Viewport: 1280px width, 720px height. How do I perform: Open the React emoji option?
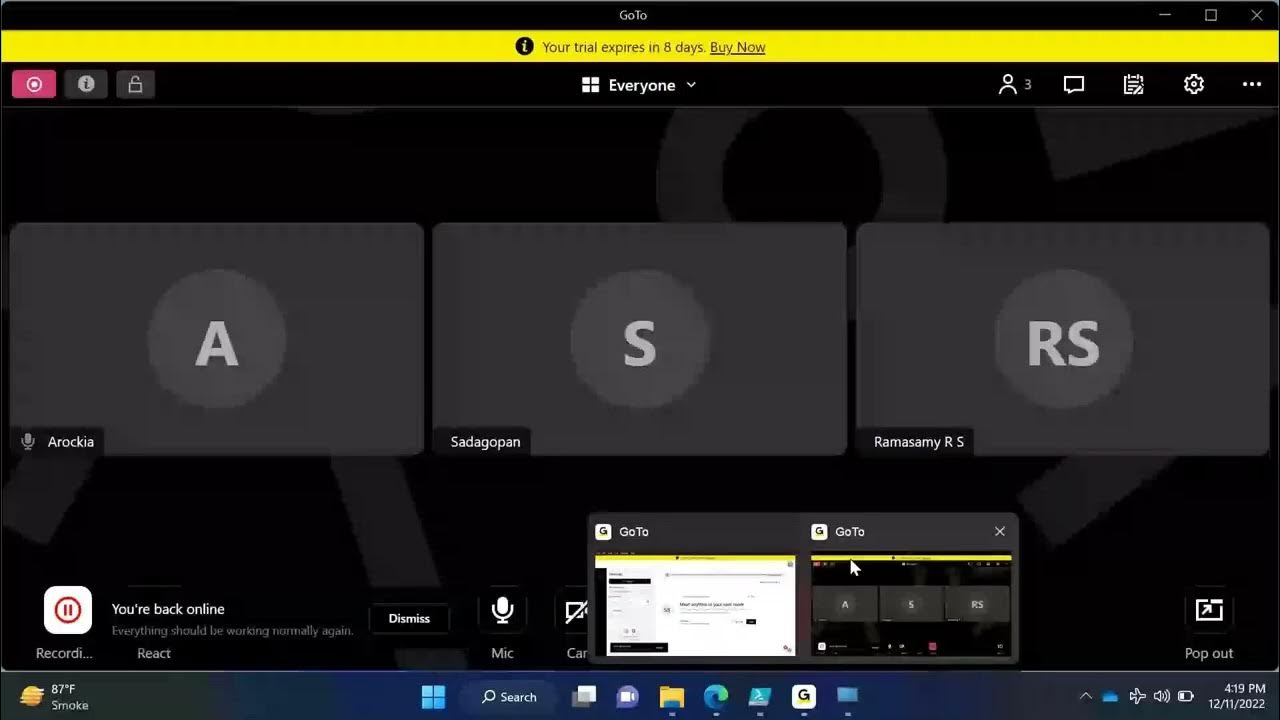tap(154, 653)
